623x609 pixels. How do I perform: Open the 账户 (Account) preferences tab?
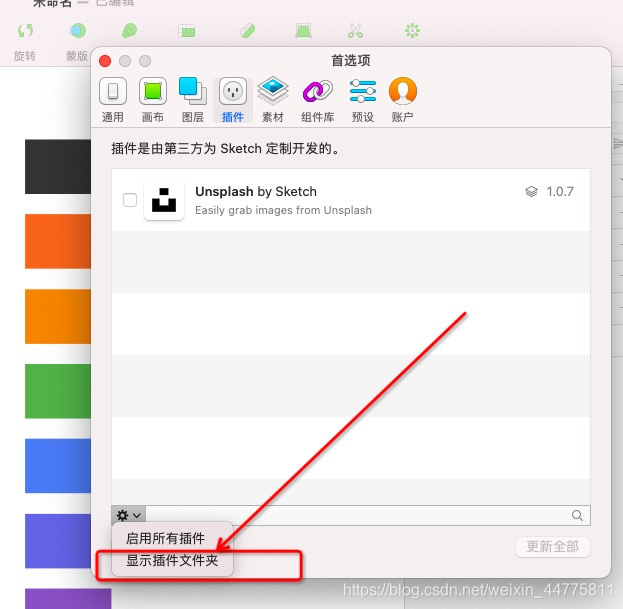(x=402, y=100)
